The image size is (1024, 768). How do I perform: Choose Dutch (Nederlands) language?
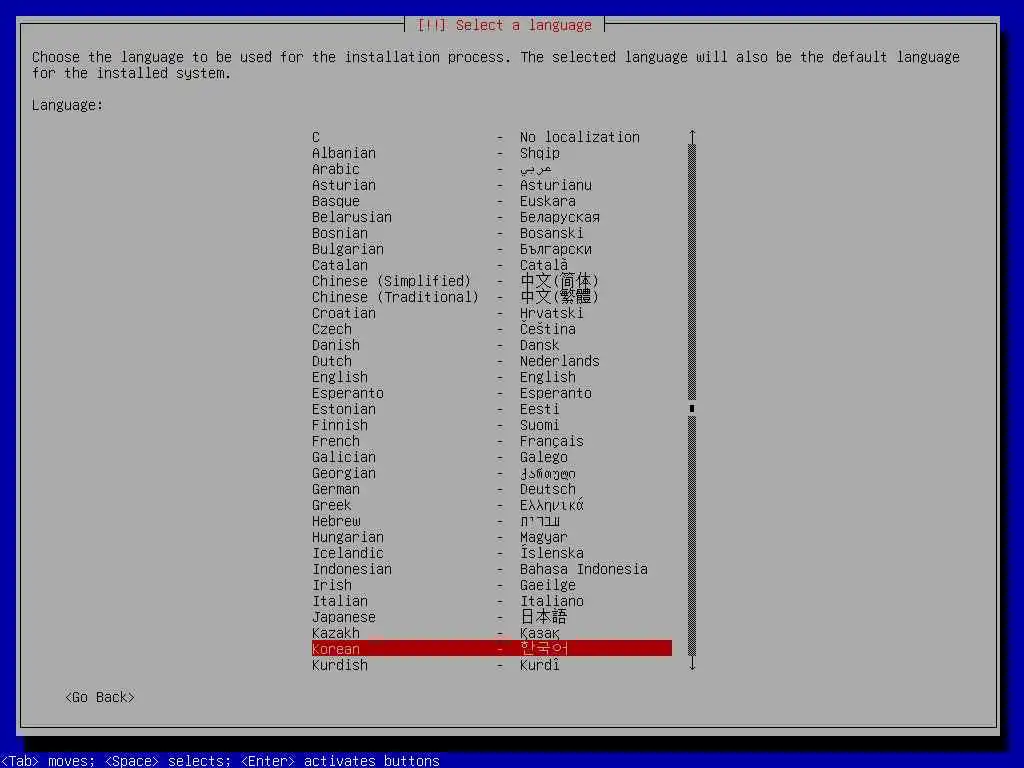[x=492, y=361]
